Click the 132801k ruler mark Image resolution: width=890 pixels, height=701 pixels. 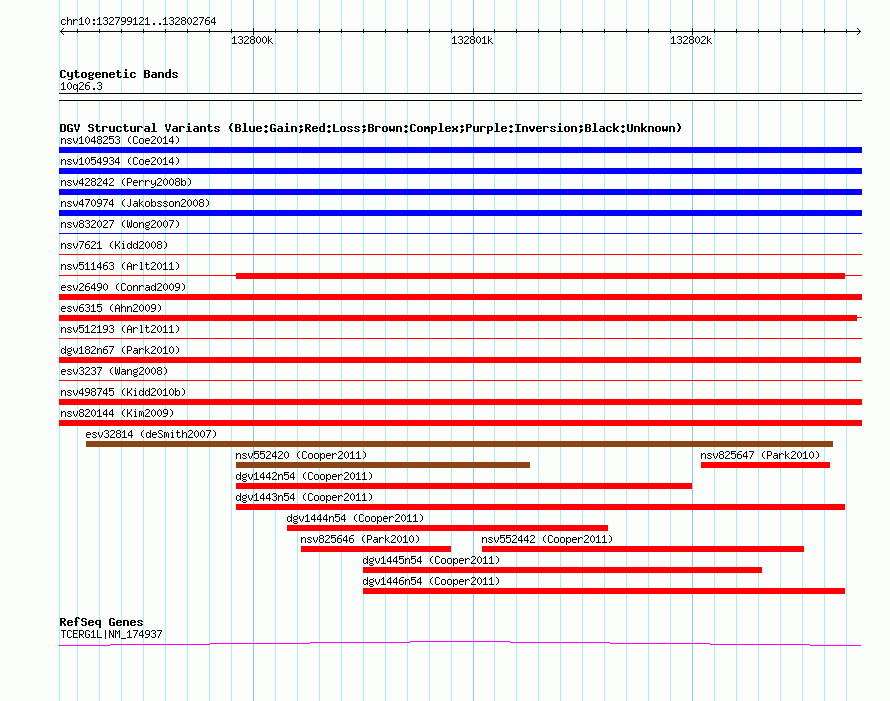click(x=472, y=40)
